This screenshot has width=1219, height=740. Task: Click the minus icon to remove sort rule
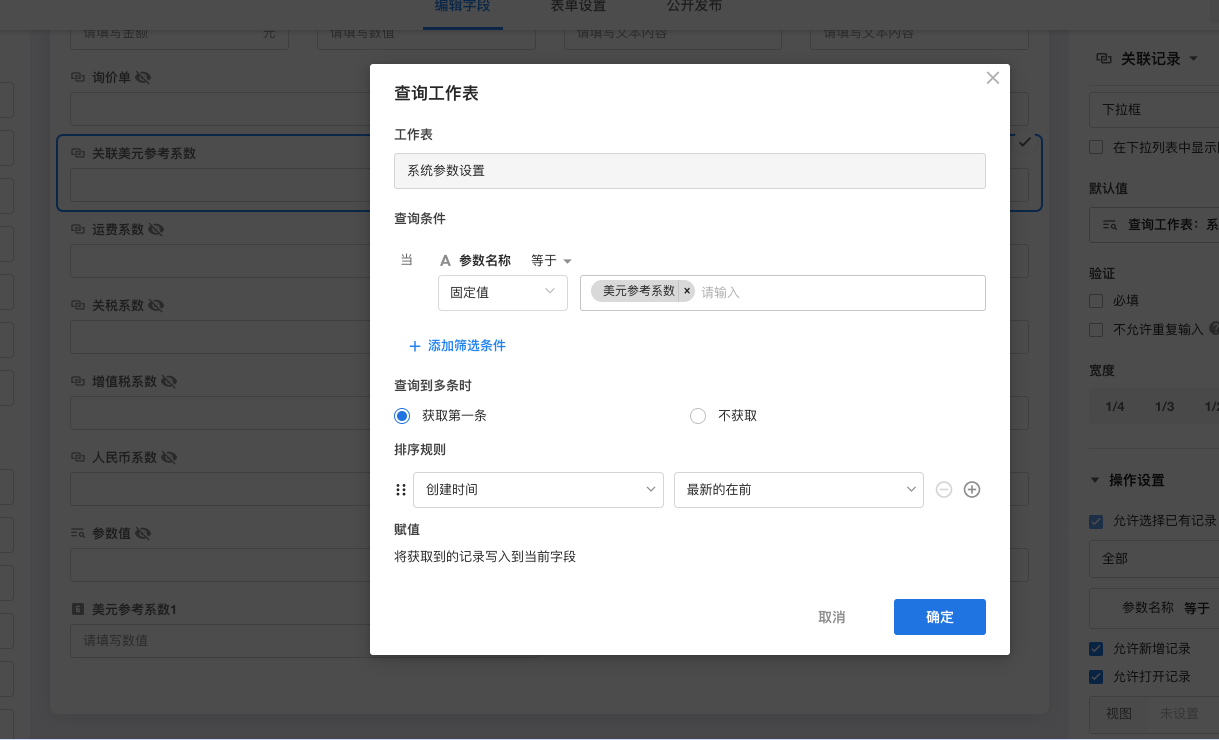(x=943, y=490)
